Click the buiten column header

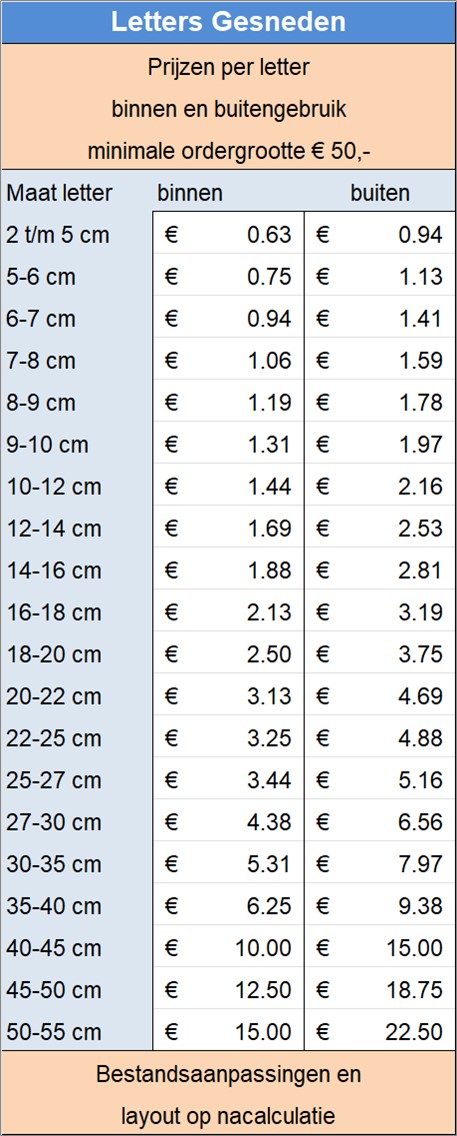click(x=380, y=193)
